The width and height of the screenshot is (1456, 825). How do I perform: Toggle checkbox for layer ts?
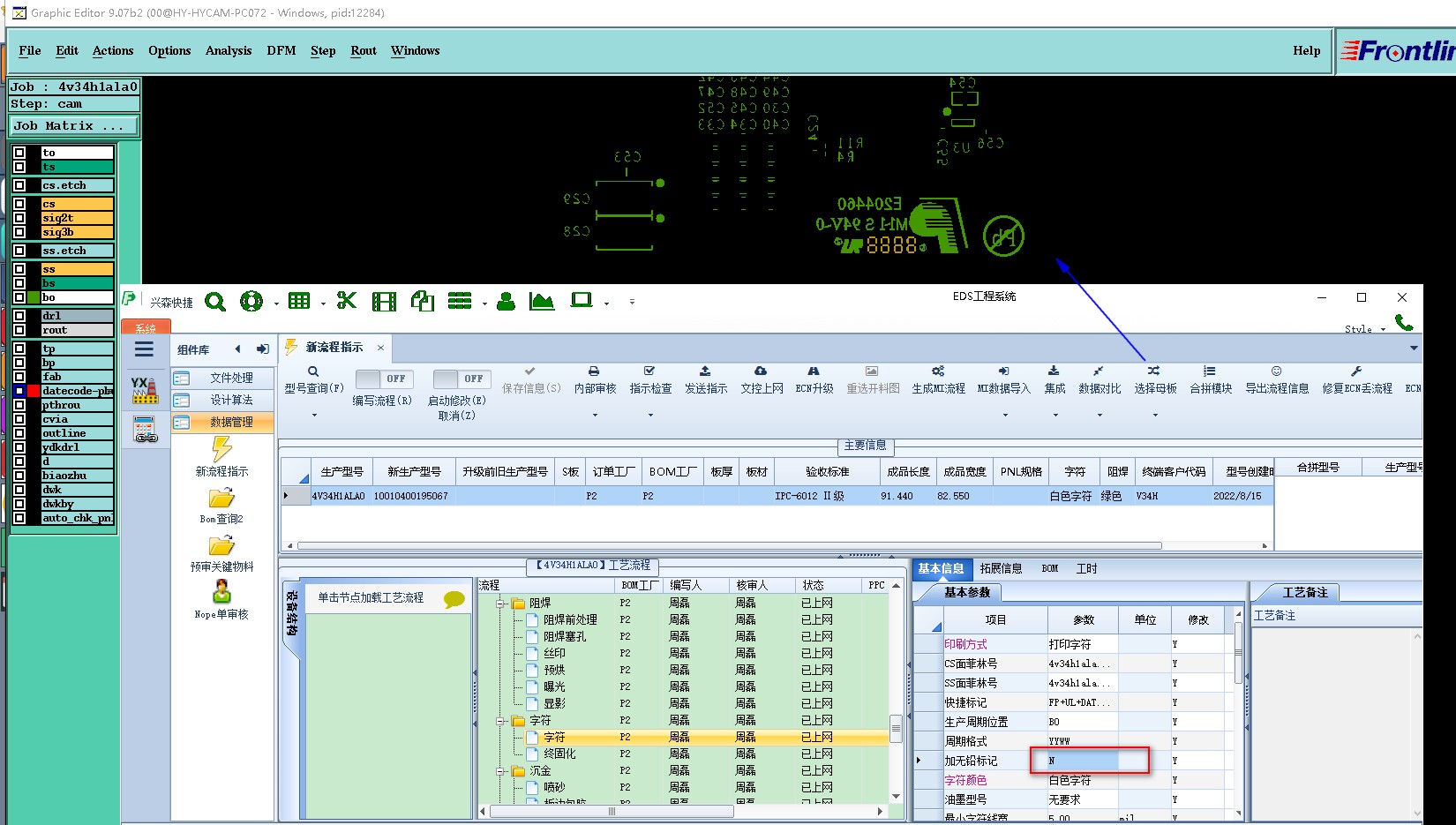coord(19,167)
